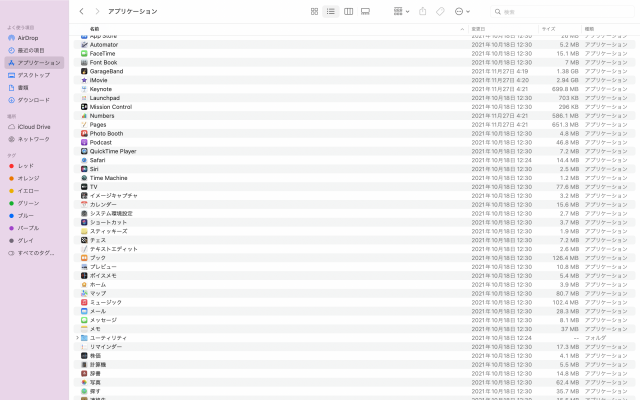This screenshot has height=400, width=640.
Task: Click the カレンダー app icon
Action: [84, 204]
